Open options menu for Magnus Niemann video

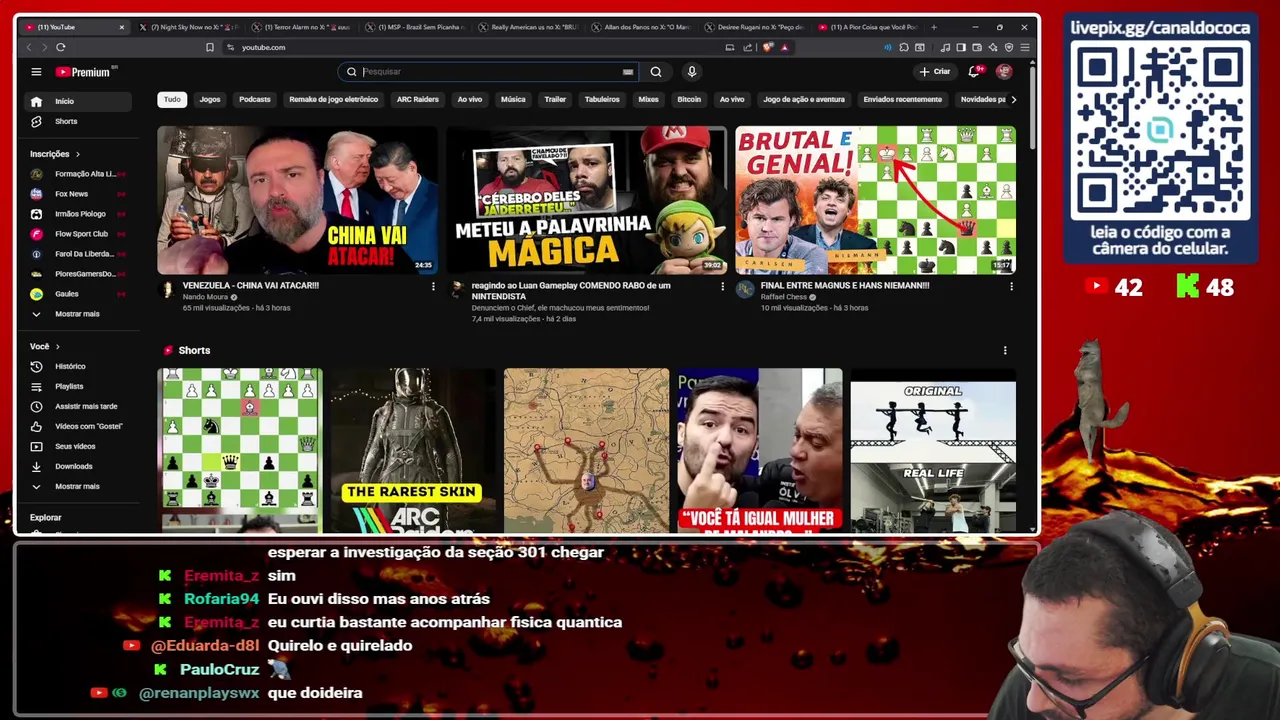tap(1011, 286)
